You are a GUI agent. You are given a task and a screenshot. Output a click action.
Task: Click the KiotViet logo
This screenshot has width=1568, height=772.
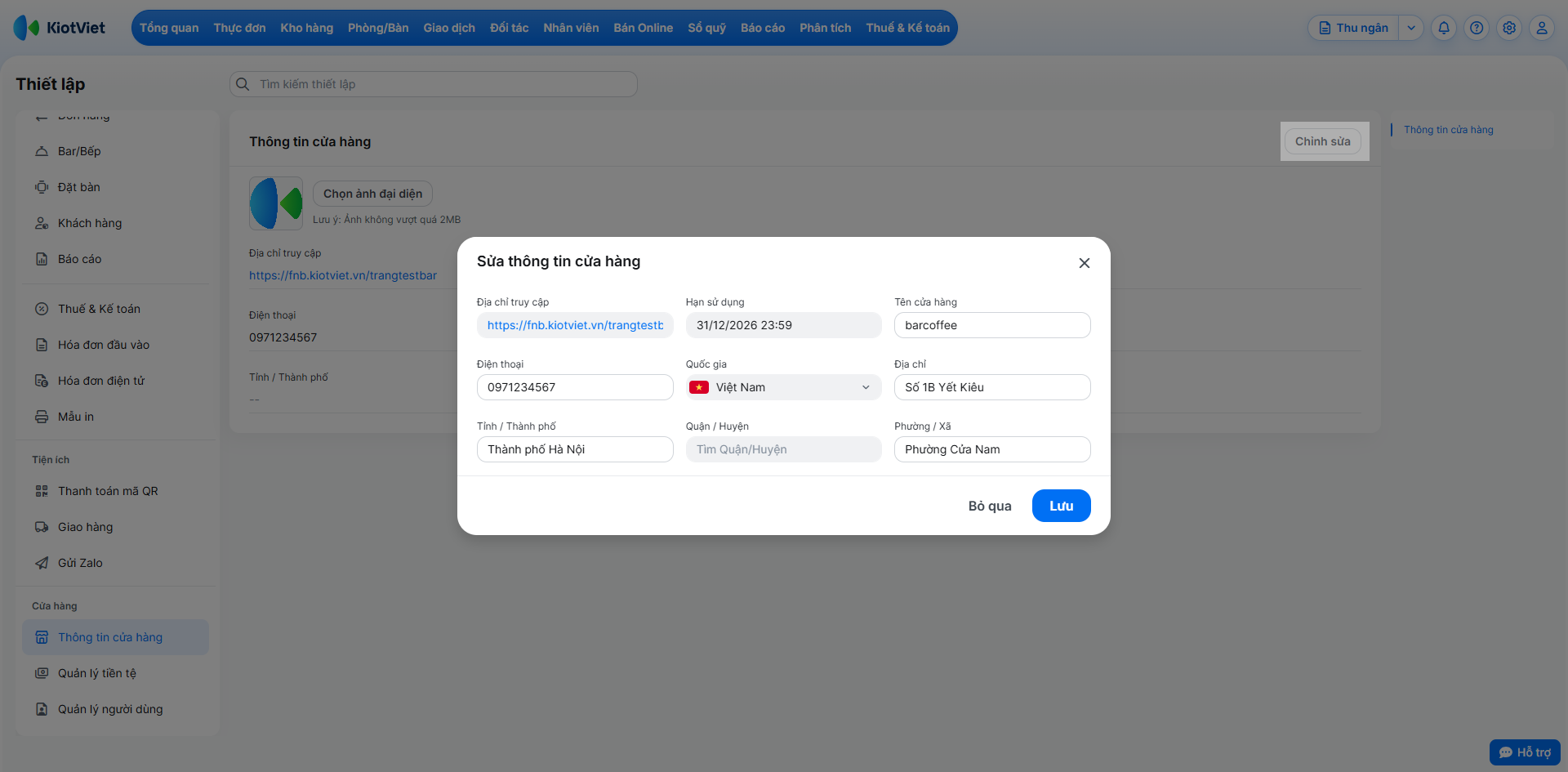click(60, 28)
